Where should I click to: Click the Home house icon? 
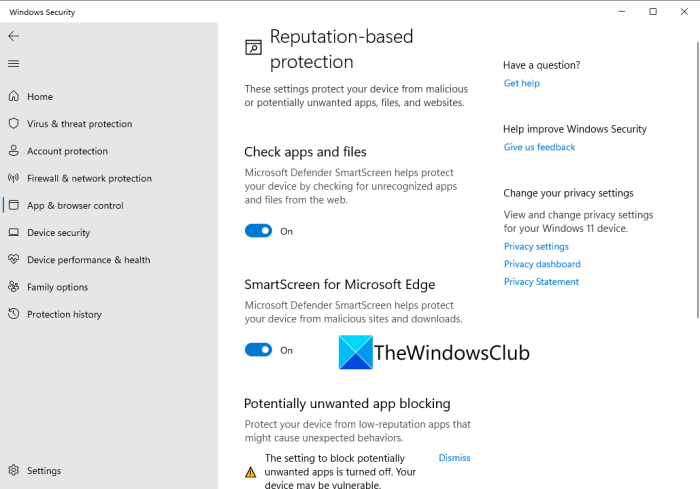pos(14,97)
